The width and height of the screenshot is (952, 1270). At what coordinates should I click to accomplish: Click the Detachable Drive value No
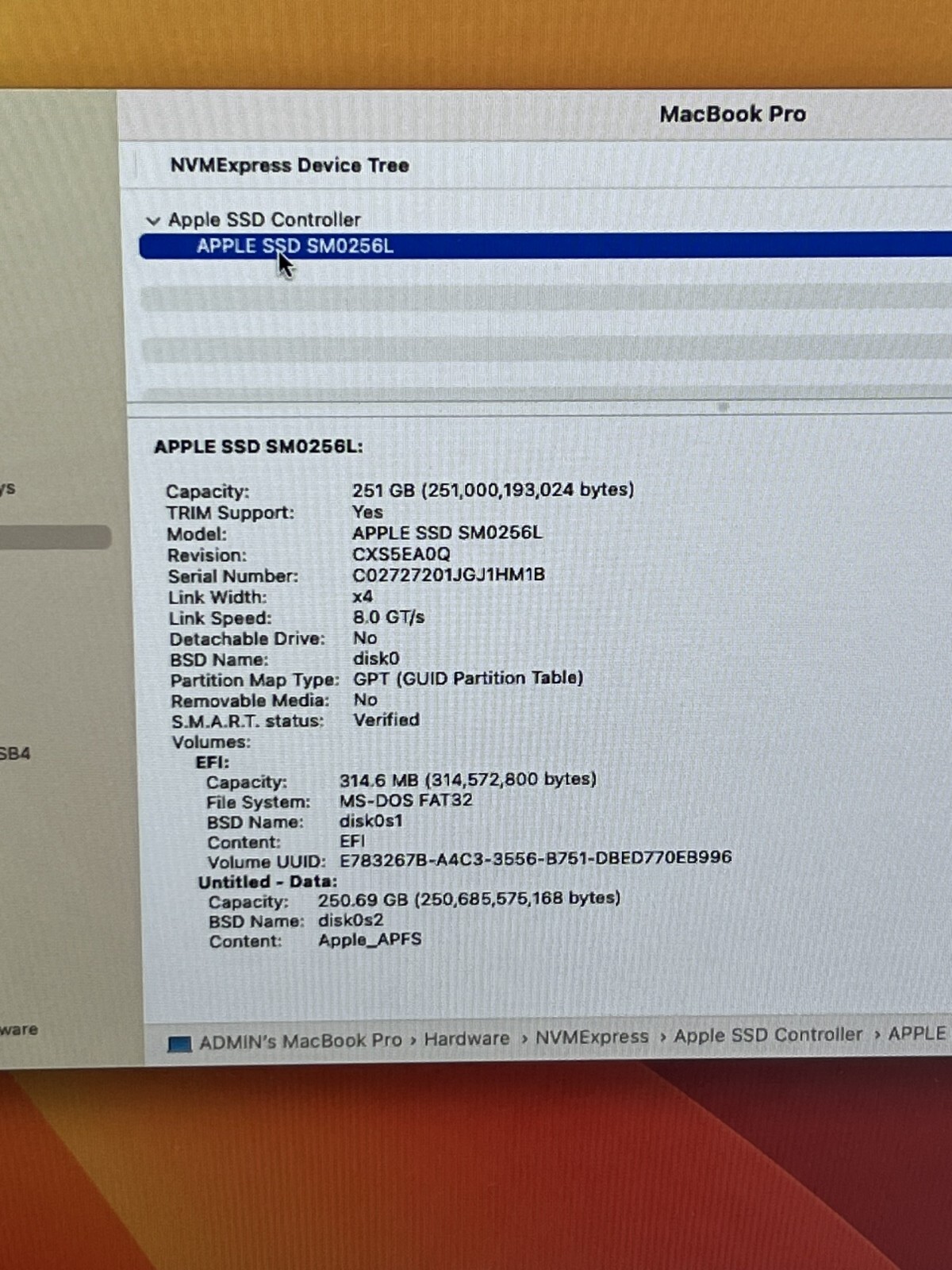365,638
